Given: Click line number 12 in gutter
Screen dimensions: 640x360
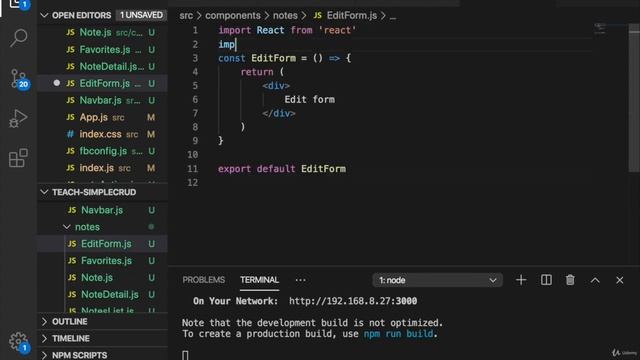Looking at the screenshot, I should pyautogui.click(x=192, y=182).
